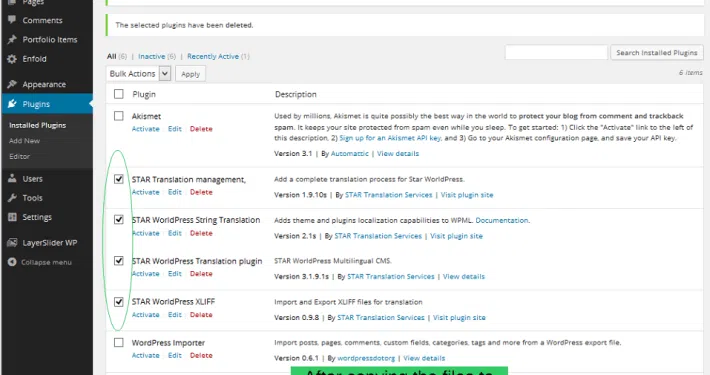Viewport: 710px width, 375px height.
Task: Click the Apply button
Action: (190, 74)
